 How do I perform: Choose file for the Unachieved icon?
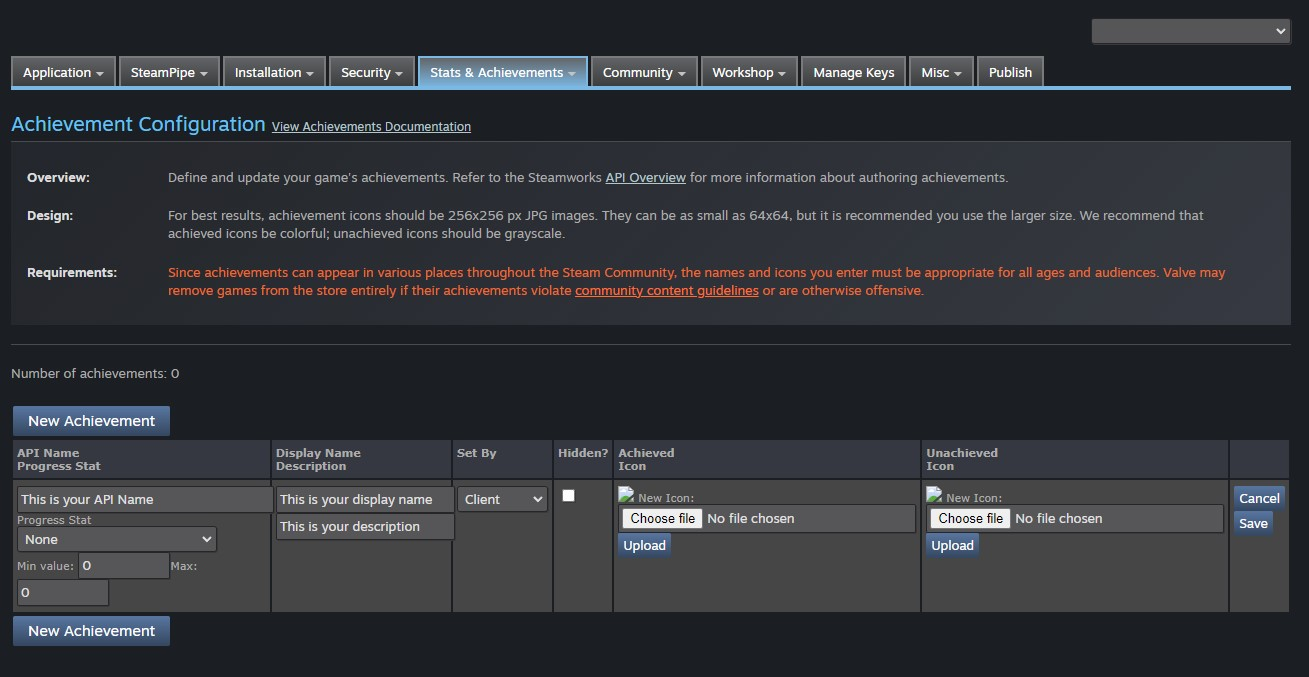click(970, 518)
